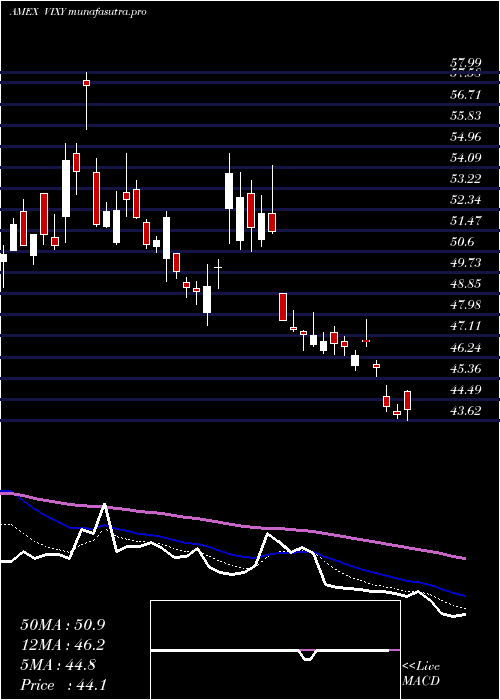Click the 46.24 price axis label

[466, 347]
